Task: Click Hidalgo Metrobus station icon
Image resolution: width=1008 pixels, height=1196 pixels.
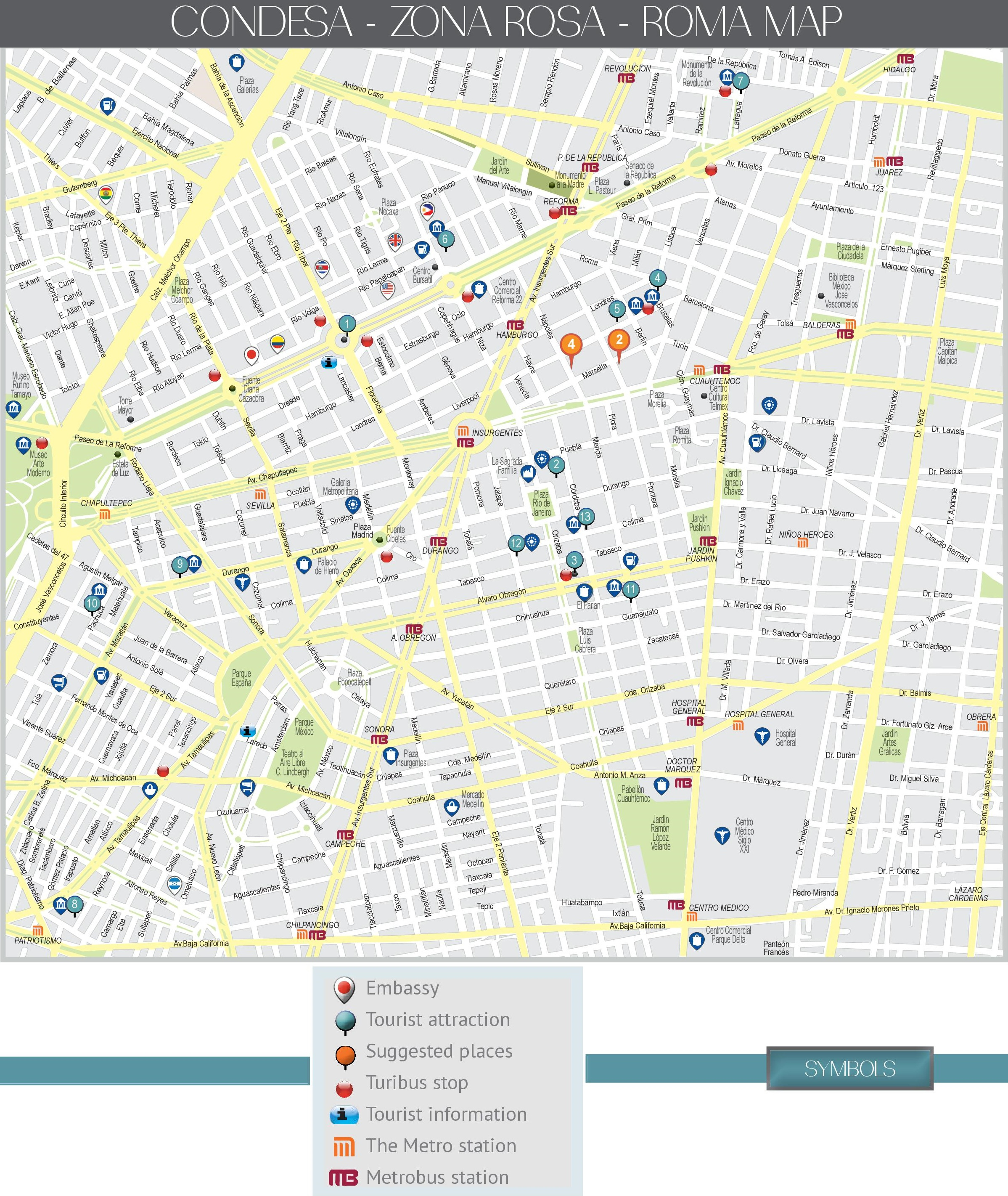Action: pyautogui.click(x=905, y=59)
